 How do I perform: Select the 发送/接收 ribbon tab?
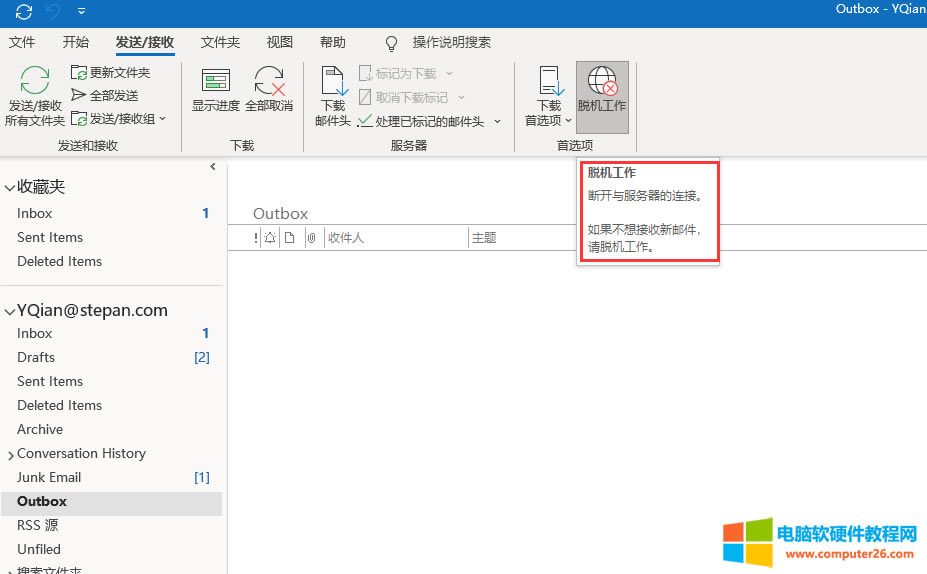(145, 42)
